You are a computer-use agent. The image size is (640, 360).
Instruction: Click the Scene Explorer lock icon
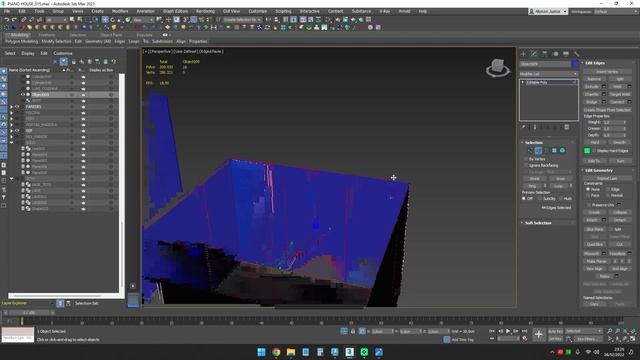(x=73, y=62)
